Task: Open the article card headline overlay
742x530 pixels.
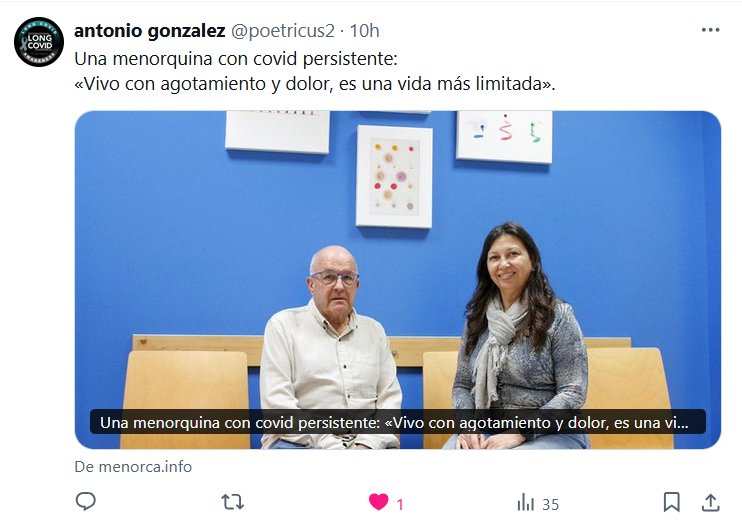Action: pyautogui.click(x=398, y=422)
